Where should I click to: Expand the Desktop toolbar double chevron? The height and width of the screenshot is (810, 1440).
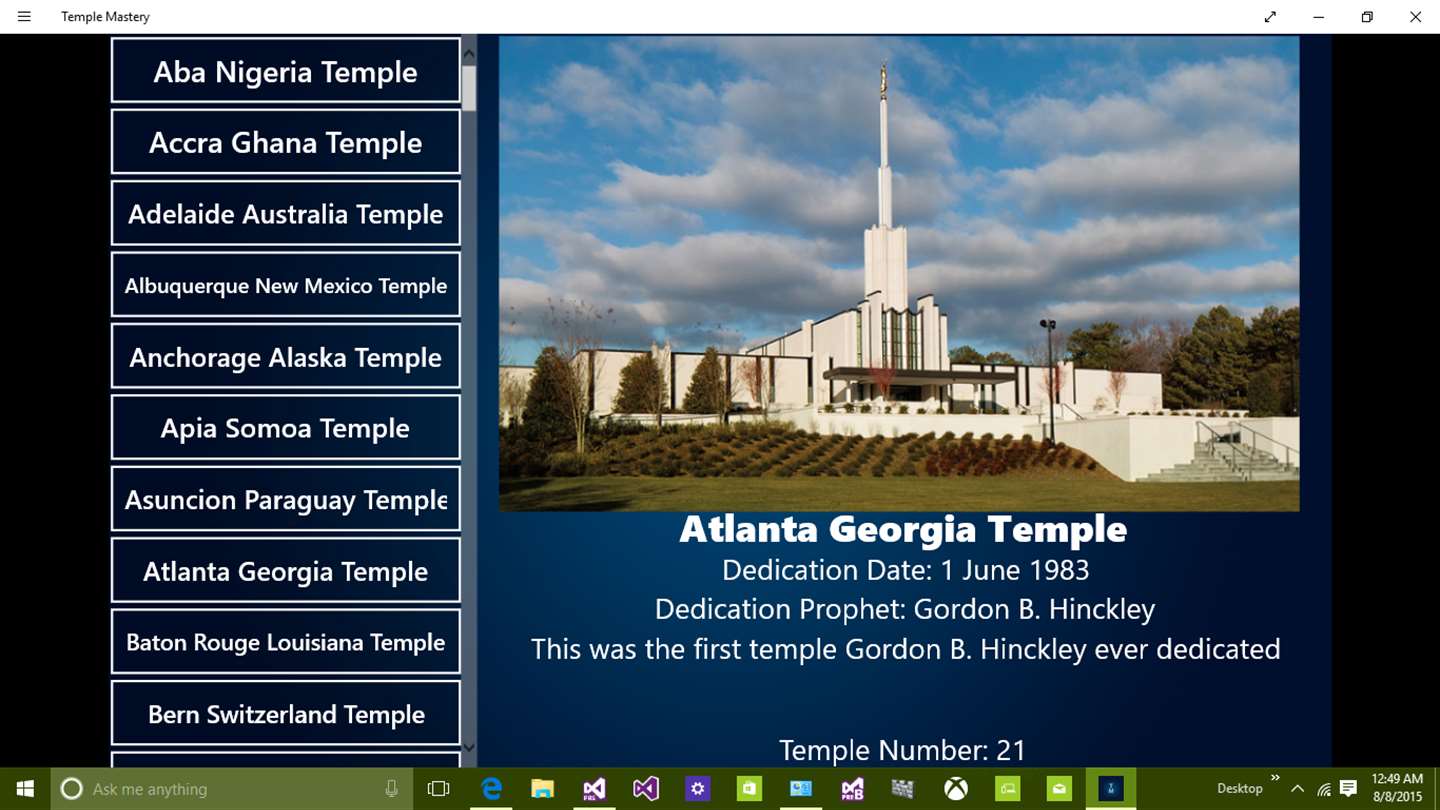click(1275, 778)
